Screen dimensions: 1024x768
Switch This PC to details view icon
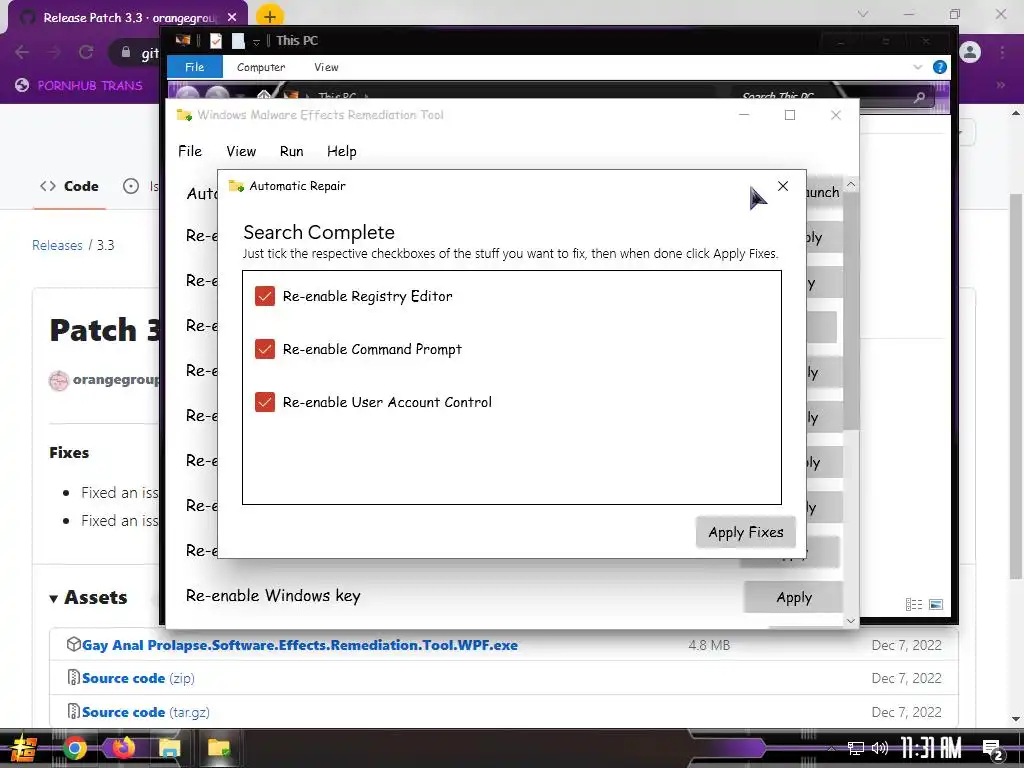[914, 604]
